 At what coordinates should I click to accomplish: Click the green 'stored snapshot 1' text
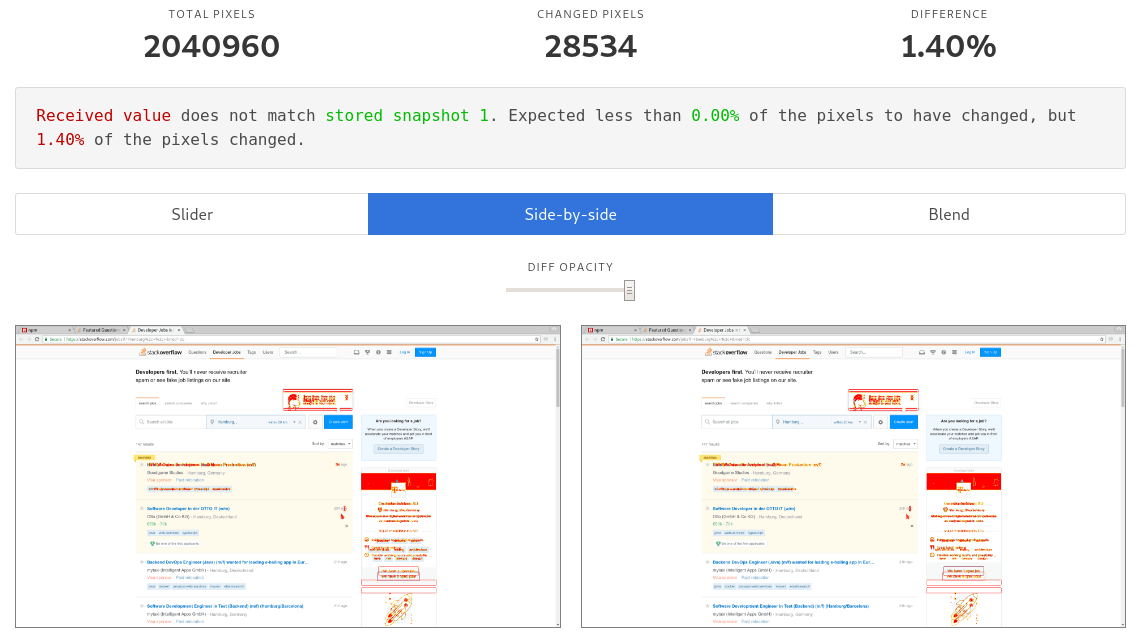point(407,115)
